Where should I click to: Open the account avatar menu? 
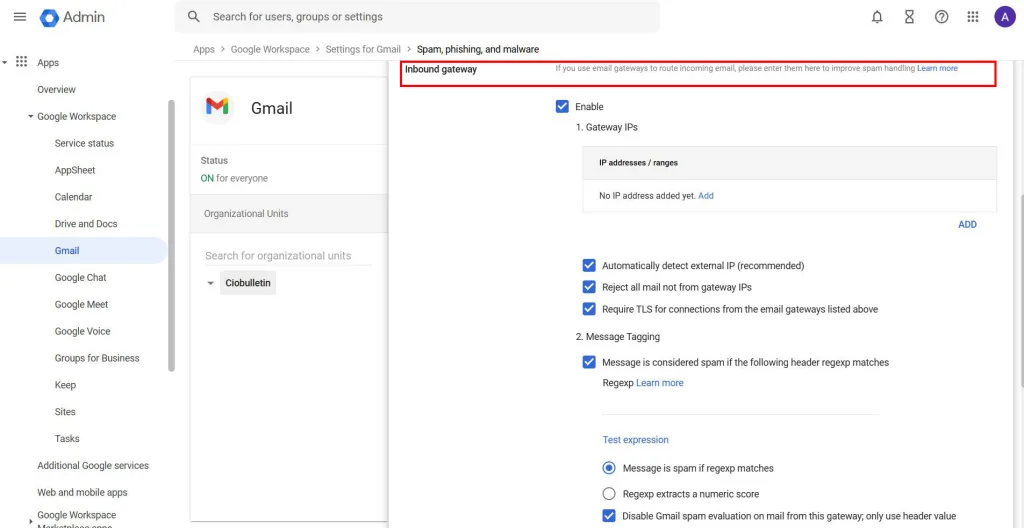point(1004,17)
